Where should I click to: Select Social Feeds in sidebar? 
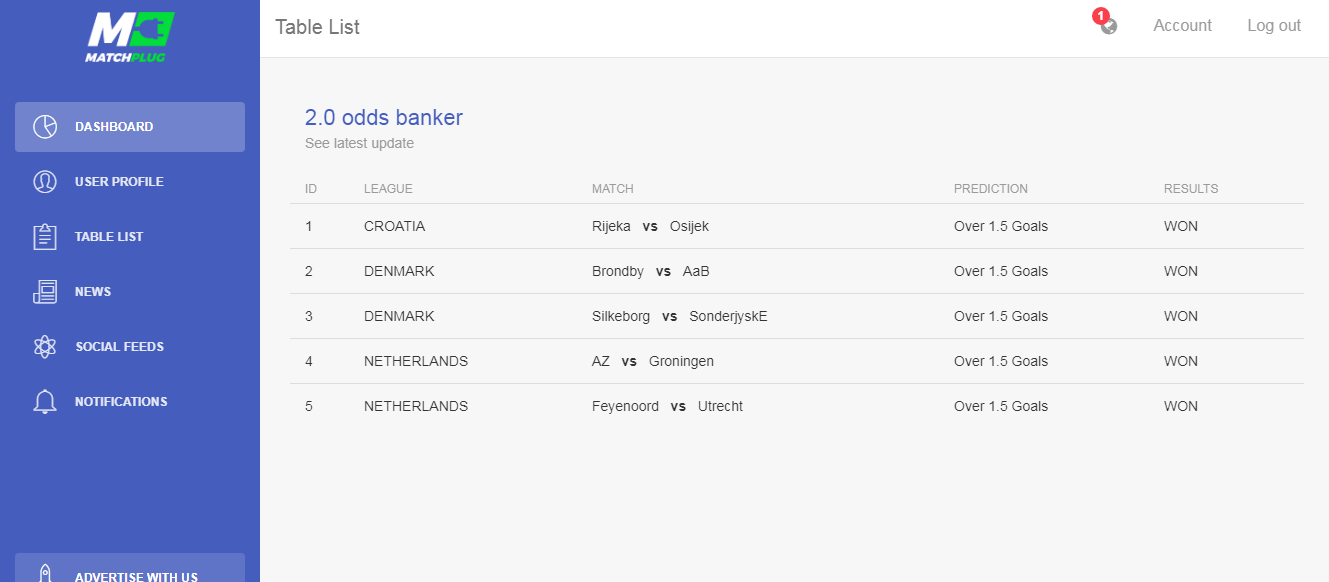pos(119,347)
